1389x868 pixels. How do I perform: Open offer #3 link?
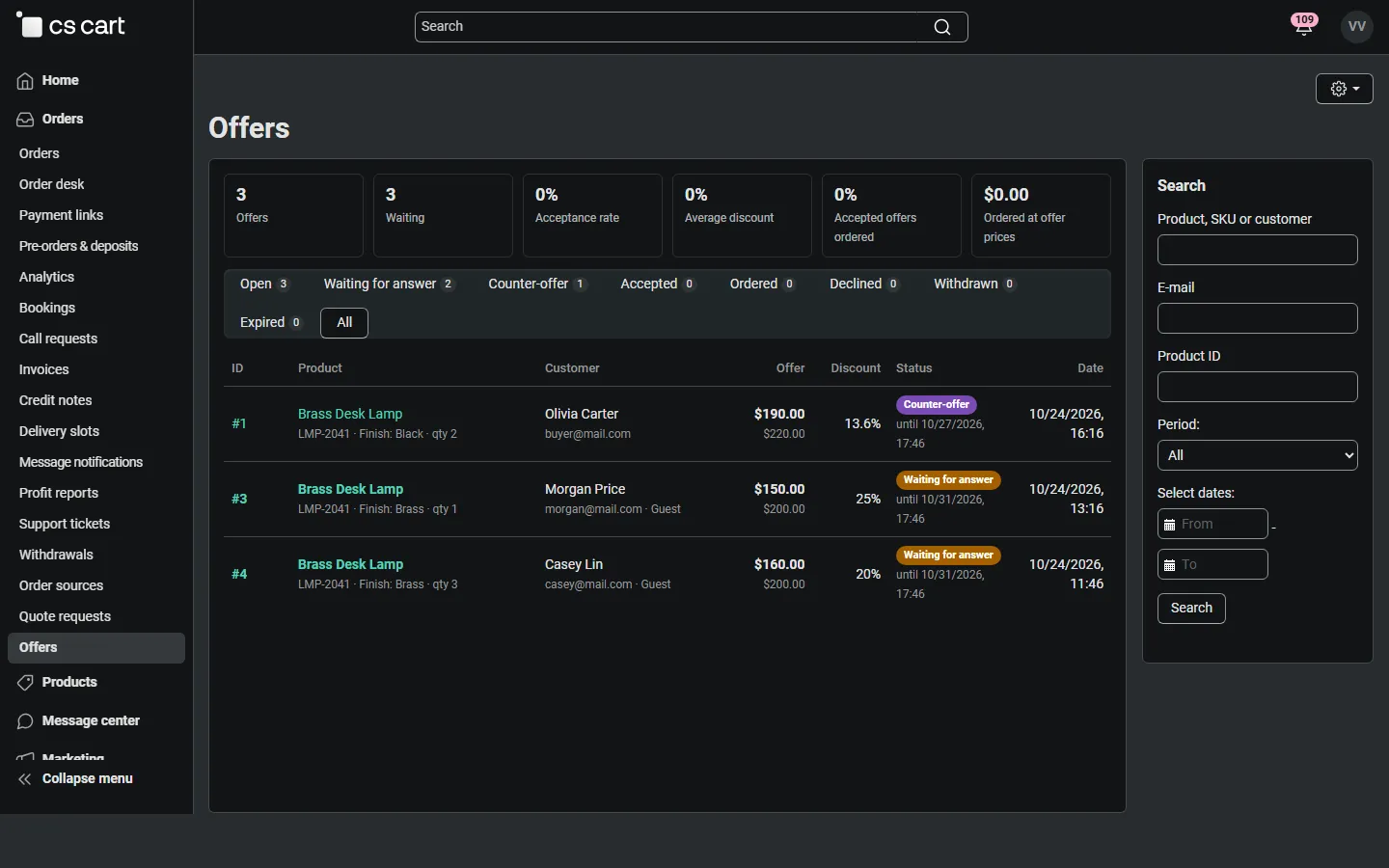(239, 499)
